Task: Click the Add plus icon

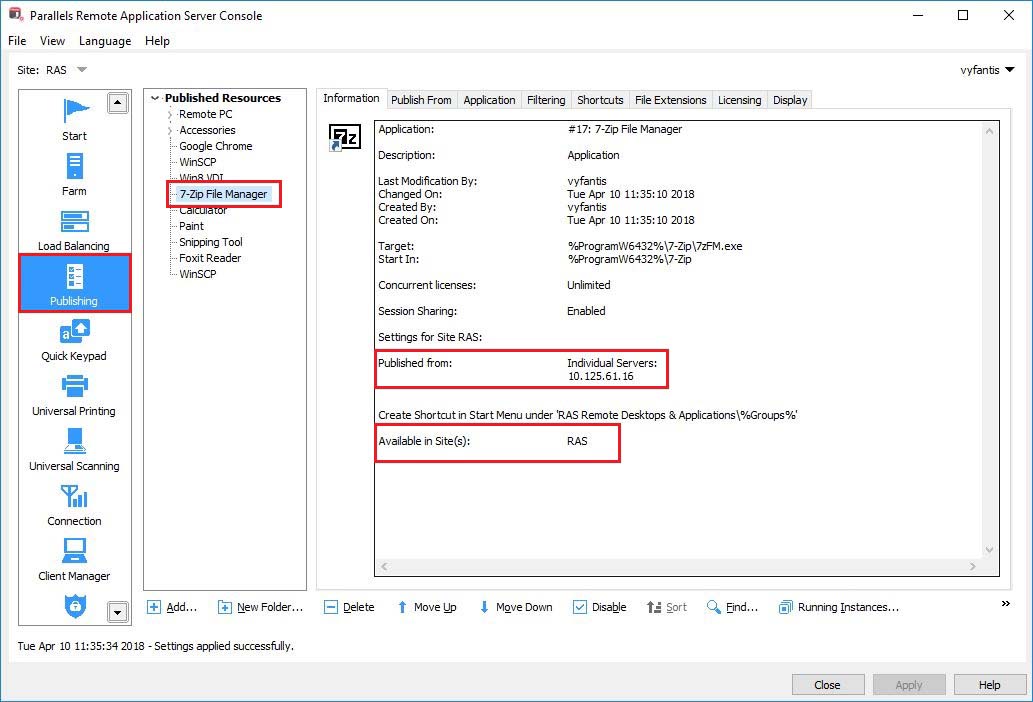Action: pos(154,607)
